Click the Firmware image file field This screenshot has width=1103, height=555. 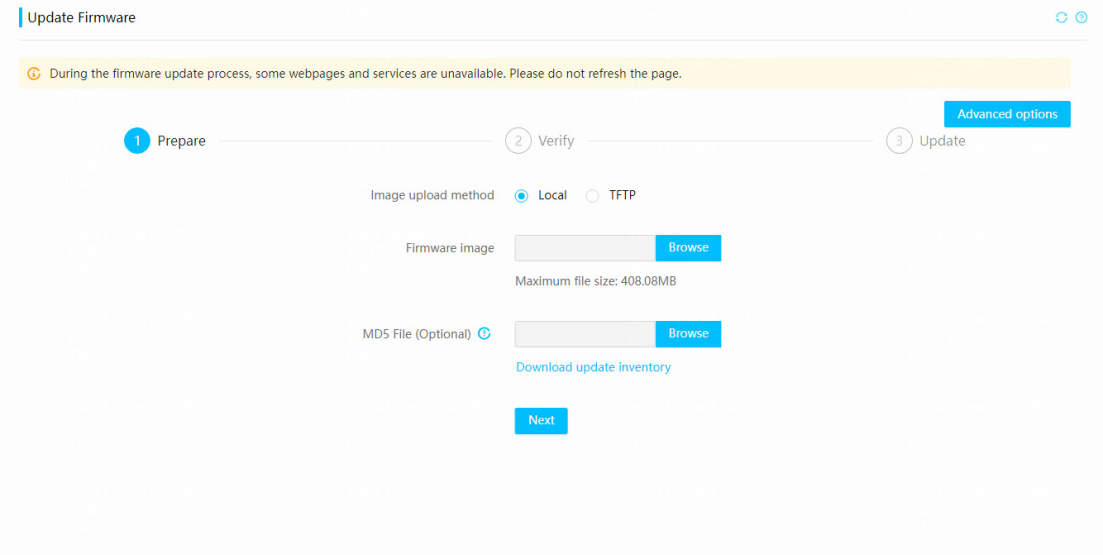point(585,248)
